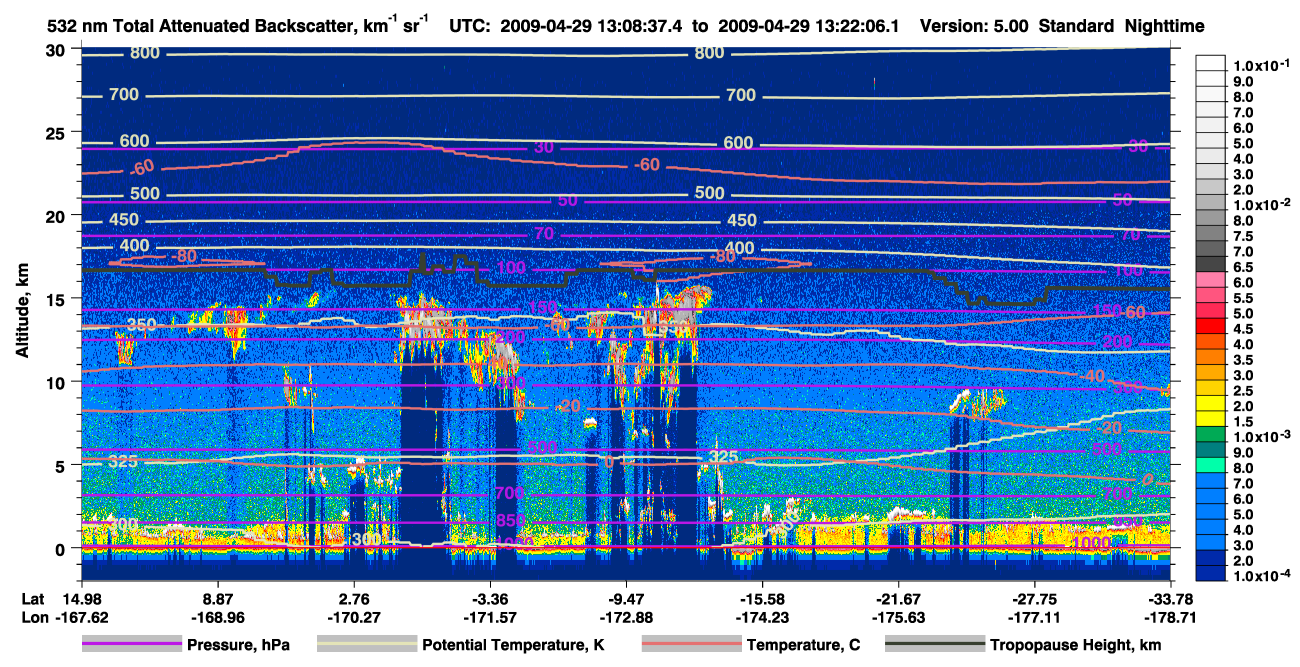Viewport: 1300px width, 667px height.
Task: Pick the red 4.5 colorbar swatch
Action: coord(1211,327)
